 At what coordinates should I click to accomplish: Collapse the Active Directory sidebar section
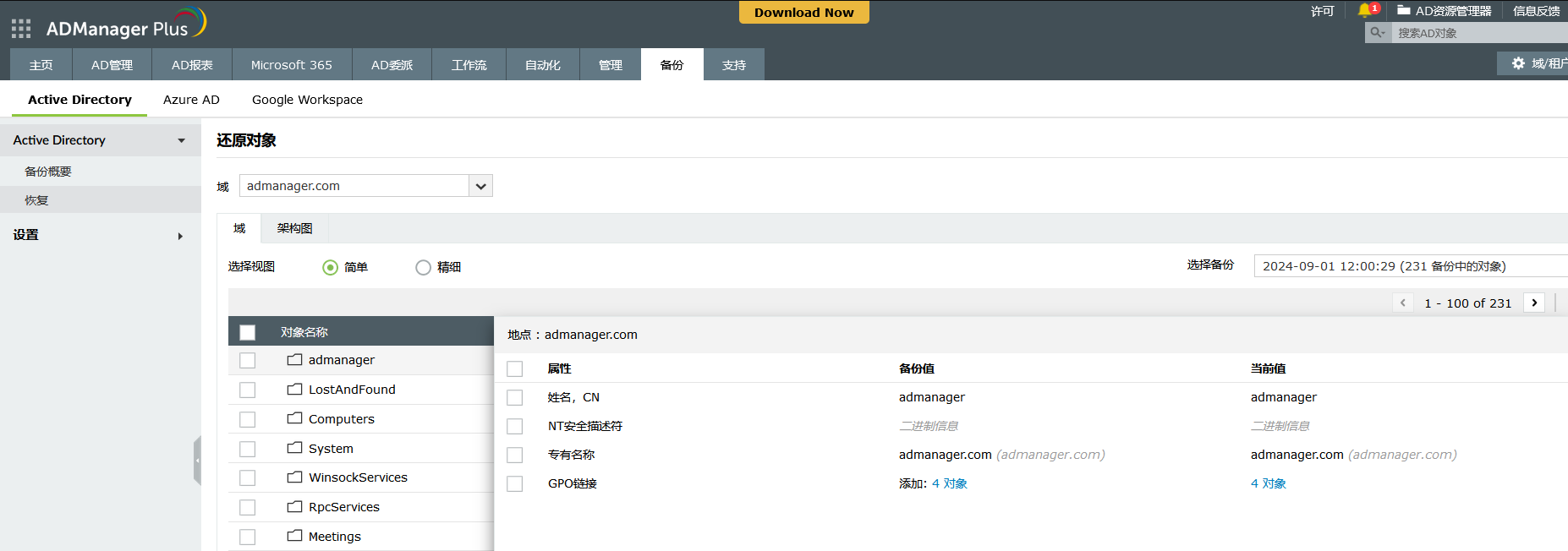pos(182,140)
